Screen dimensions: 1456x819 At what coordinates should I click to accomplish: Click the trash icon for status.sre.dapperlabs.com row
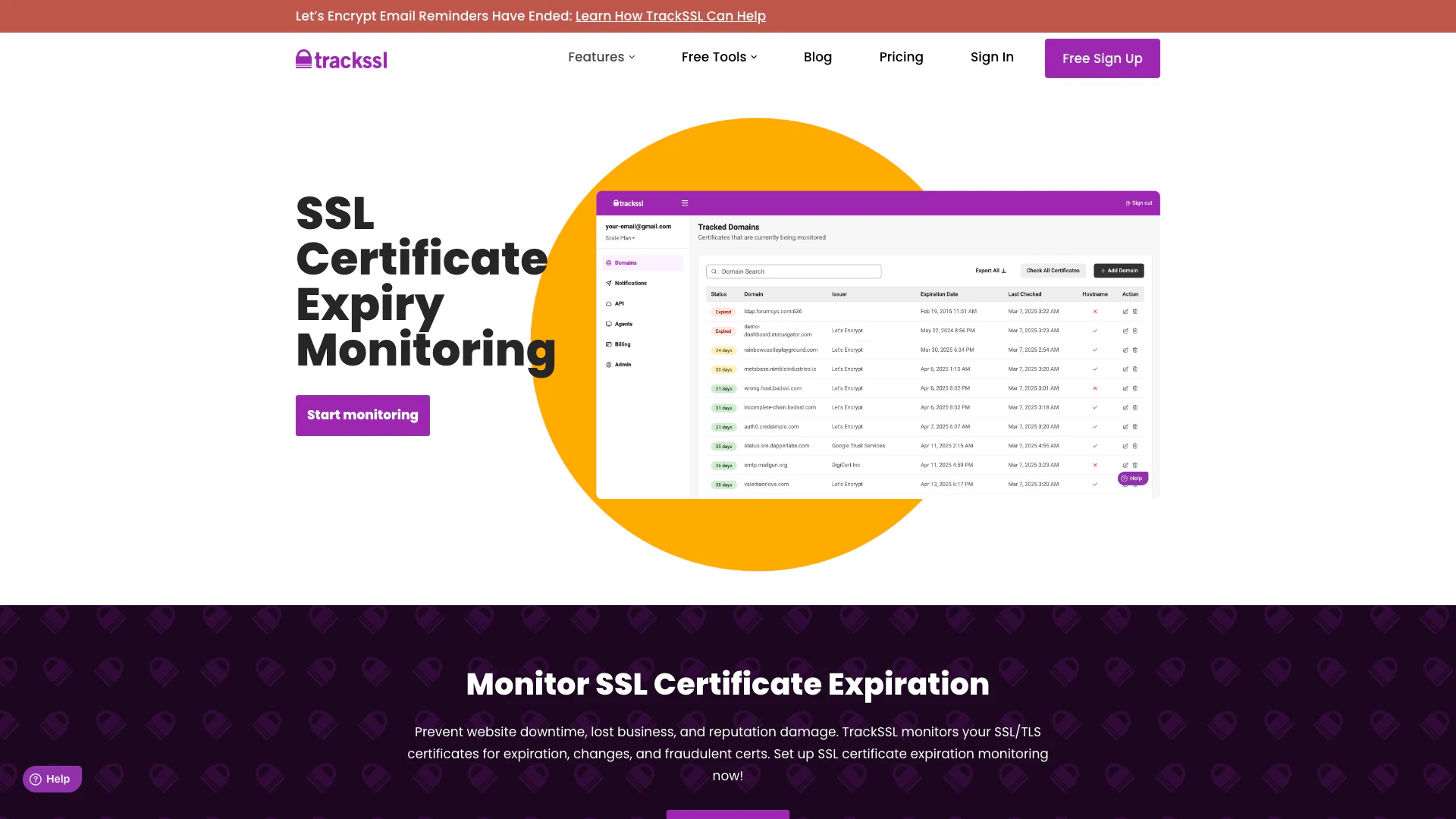pos(1135,446)
